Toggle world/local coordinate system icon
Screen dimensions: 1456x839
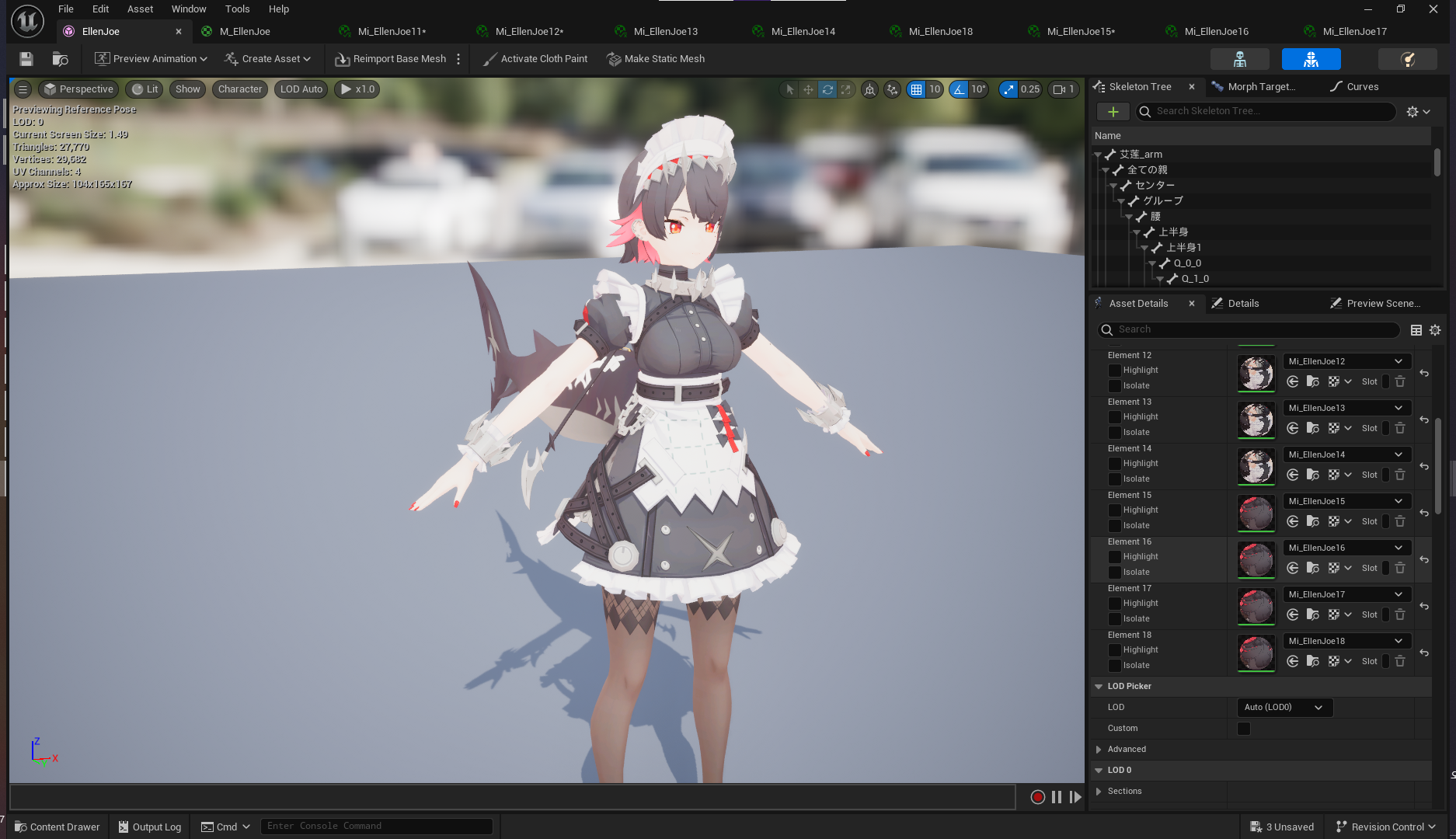870,89
